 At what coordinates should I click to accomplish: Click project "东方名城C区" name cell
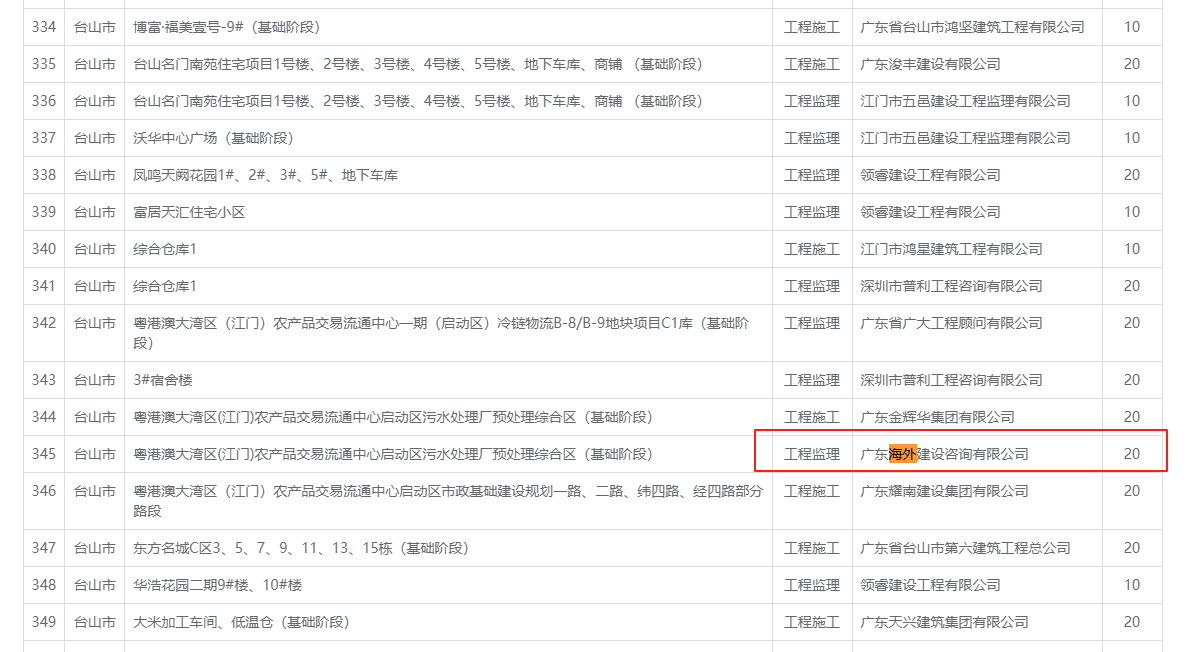click(x=300, y=548)
